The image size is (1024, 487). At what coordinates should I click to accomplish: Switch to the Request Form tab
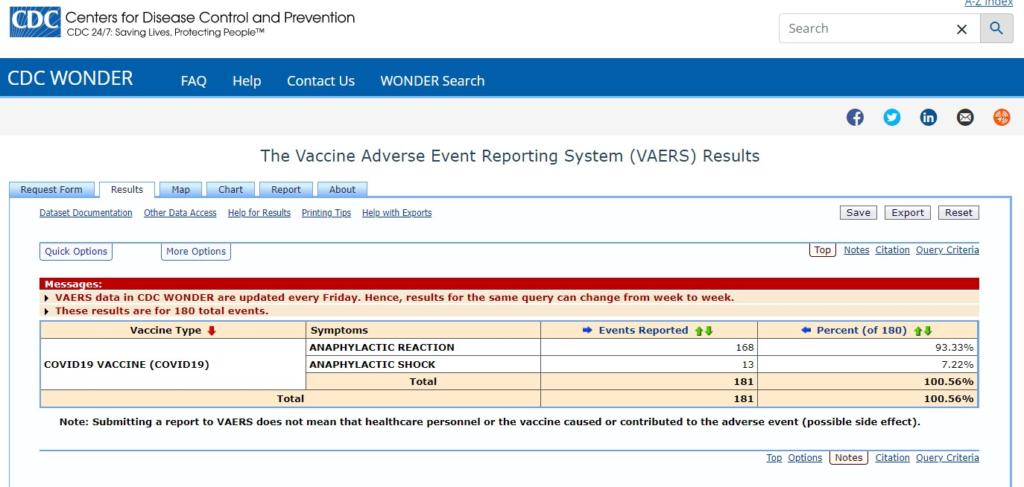52,189
